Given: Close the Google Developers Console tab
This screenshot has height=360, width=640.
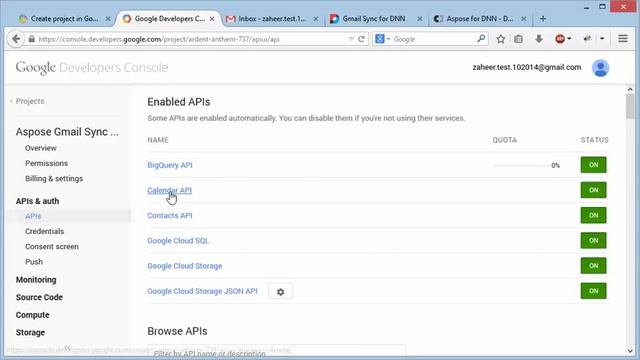Looking at the screenshot, I should pos(212,19).
